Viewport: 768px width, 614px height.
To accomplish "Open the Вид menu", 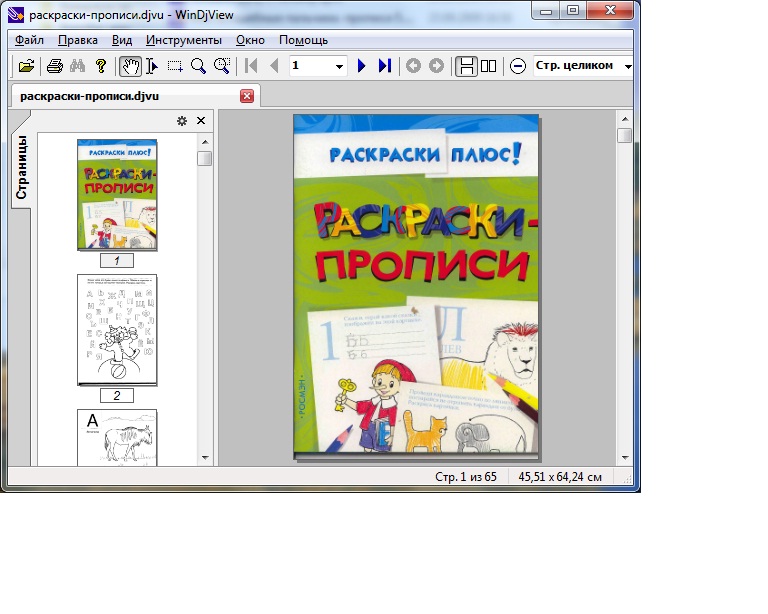I will tap(121, 40).
